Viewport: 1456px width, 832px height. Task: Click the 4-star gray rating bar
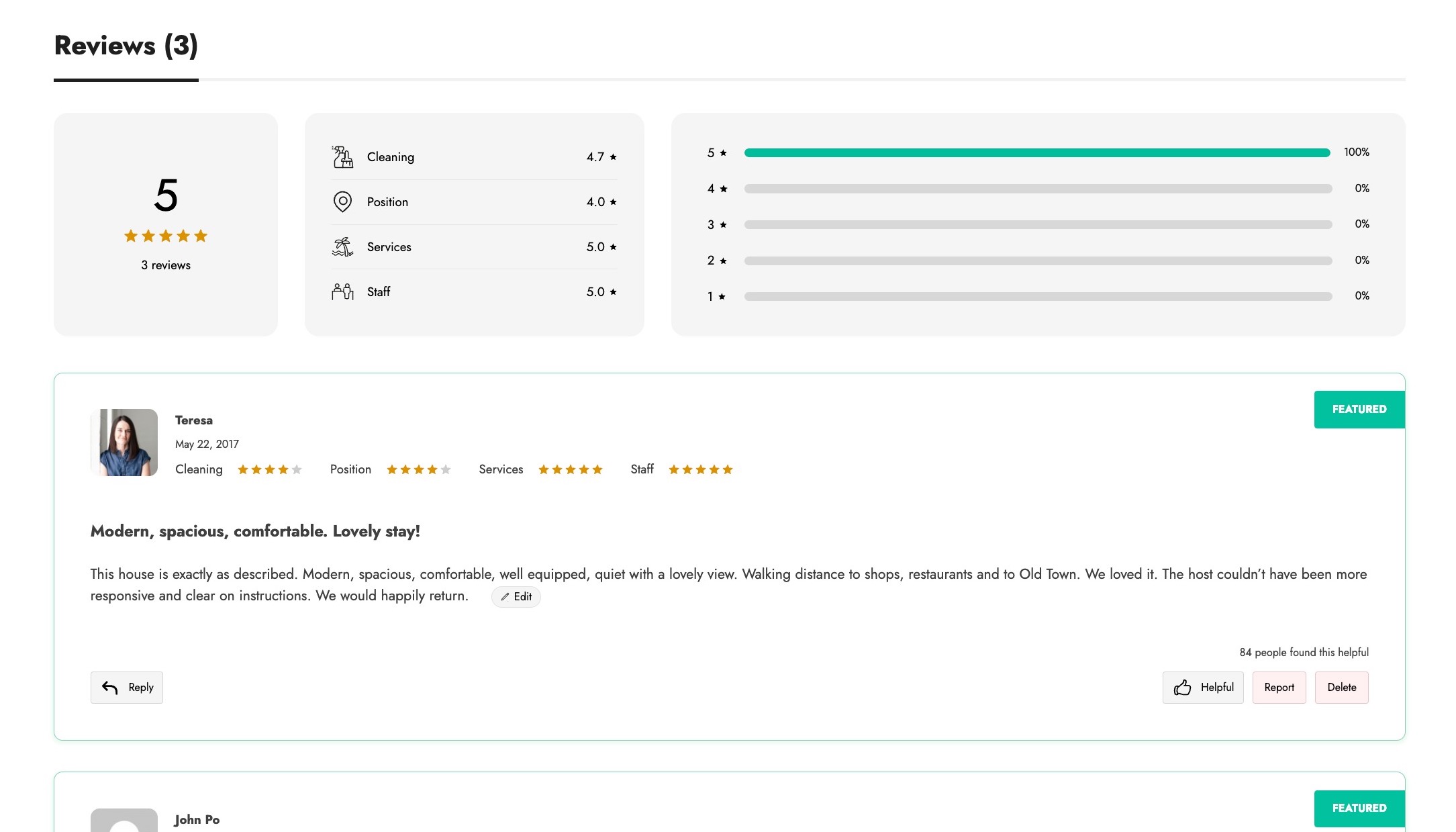coord(1037,189)
